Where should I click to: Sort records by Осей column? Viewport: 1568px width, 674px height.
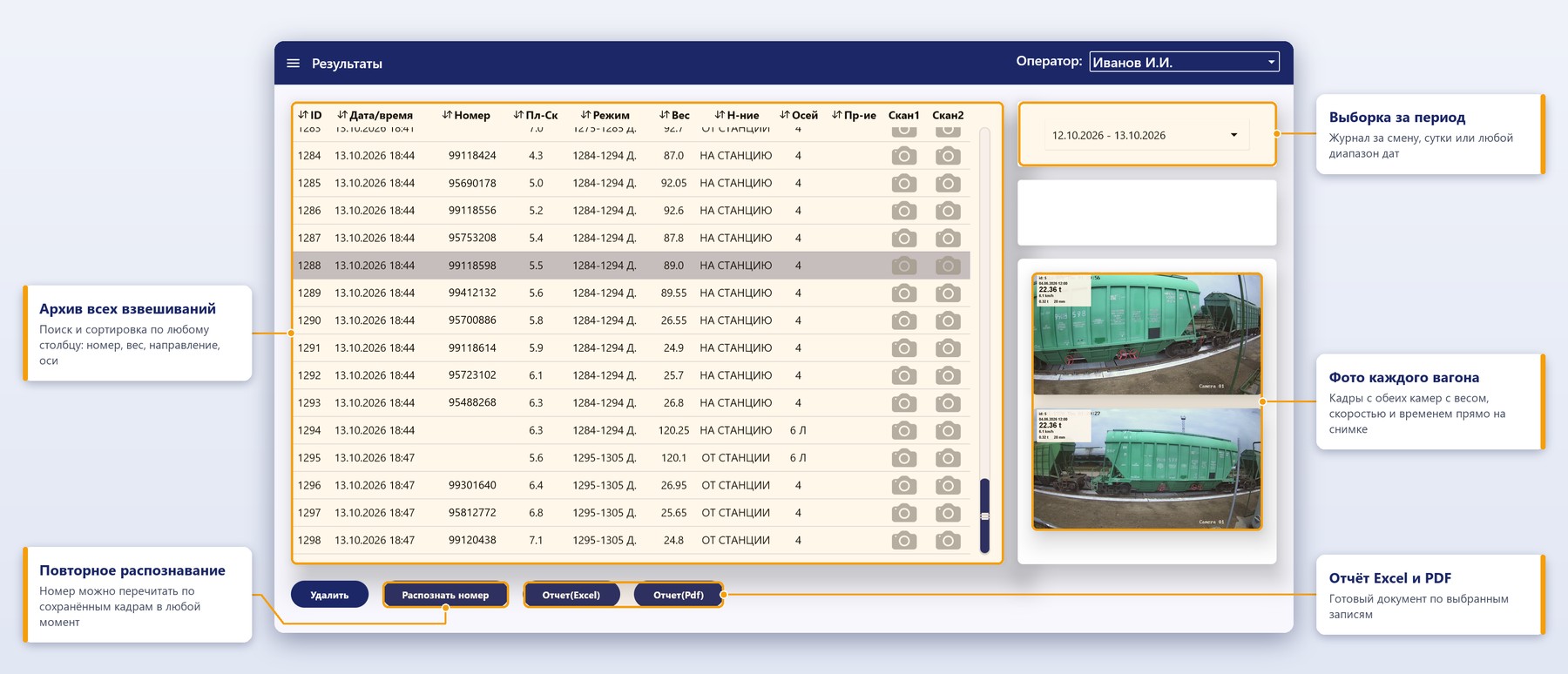[799, 115]
